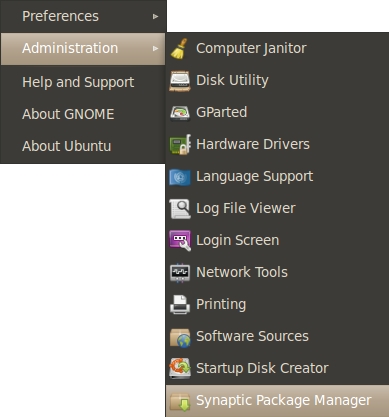
Task: Launch Network Tools label
Action: coord(242,272)
